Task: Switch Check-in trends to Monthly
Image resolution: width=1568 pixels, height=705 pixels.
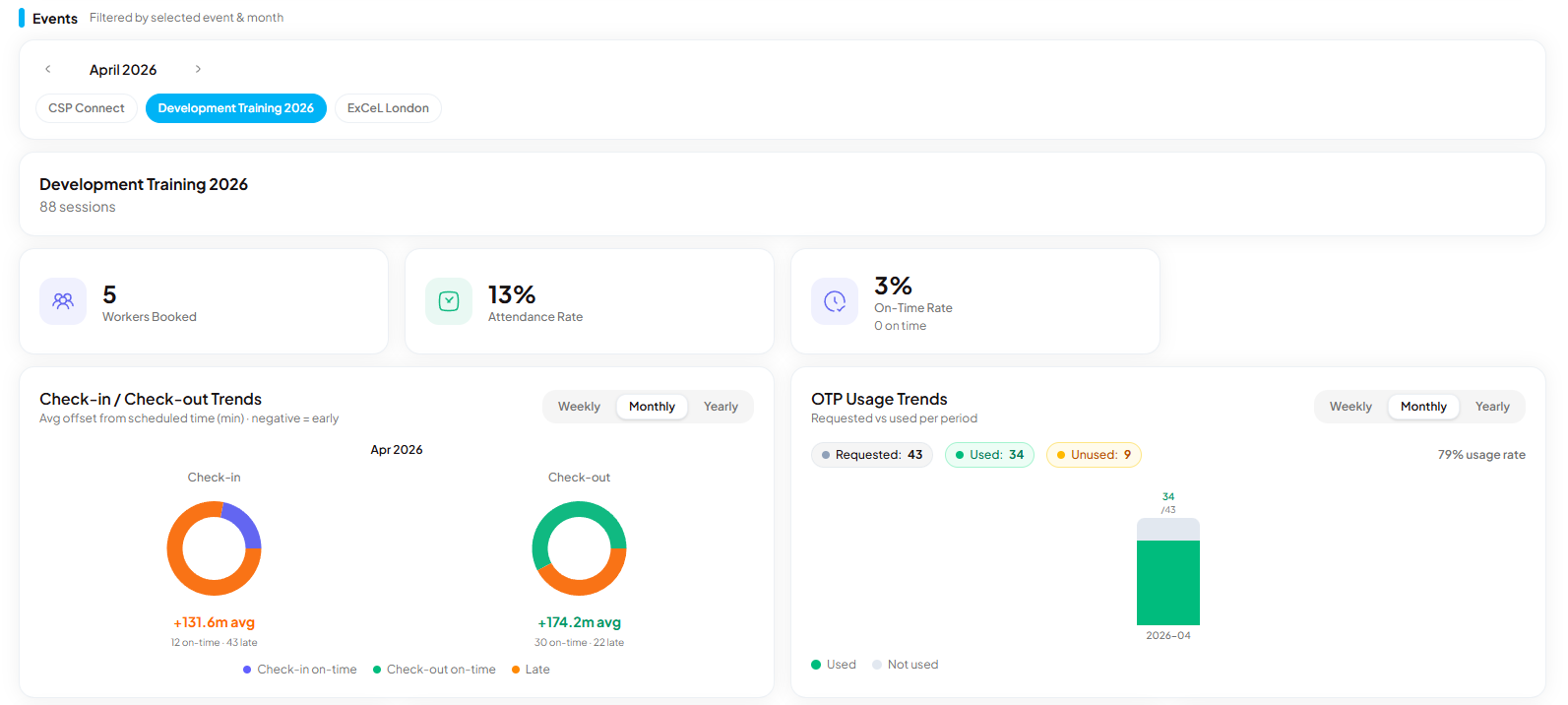Action: (x=652, y=407)
